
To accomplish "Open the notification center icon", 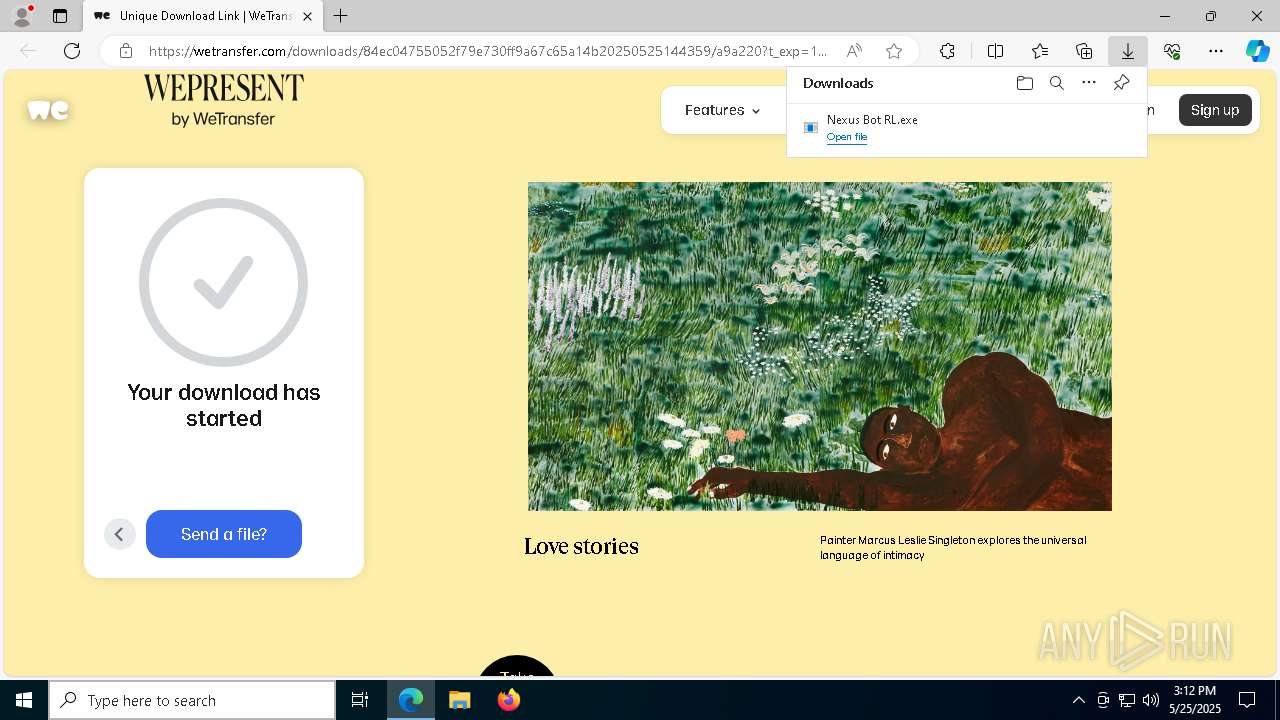I will coord(1248,700).
